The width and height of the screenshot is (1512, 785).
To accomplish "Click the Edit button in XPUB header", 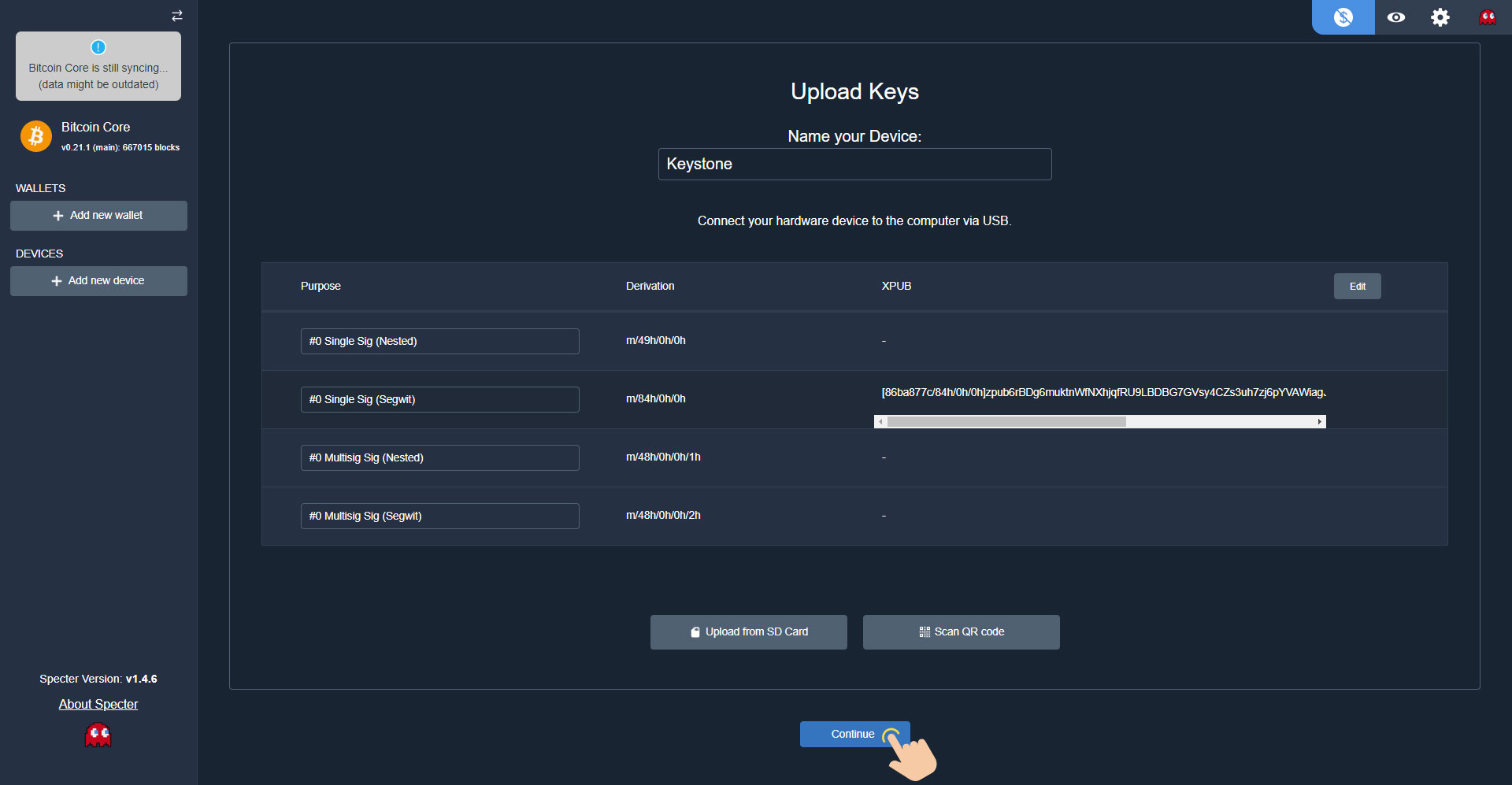I will coord(1357,287).
